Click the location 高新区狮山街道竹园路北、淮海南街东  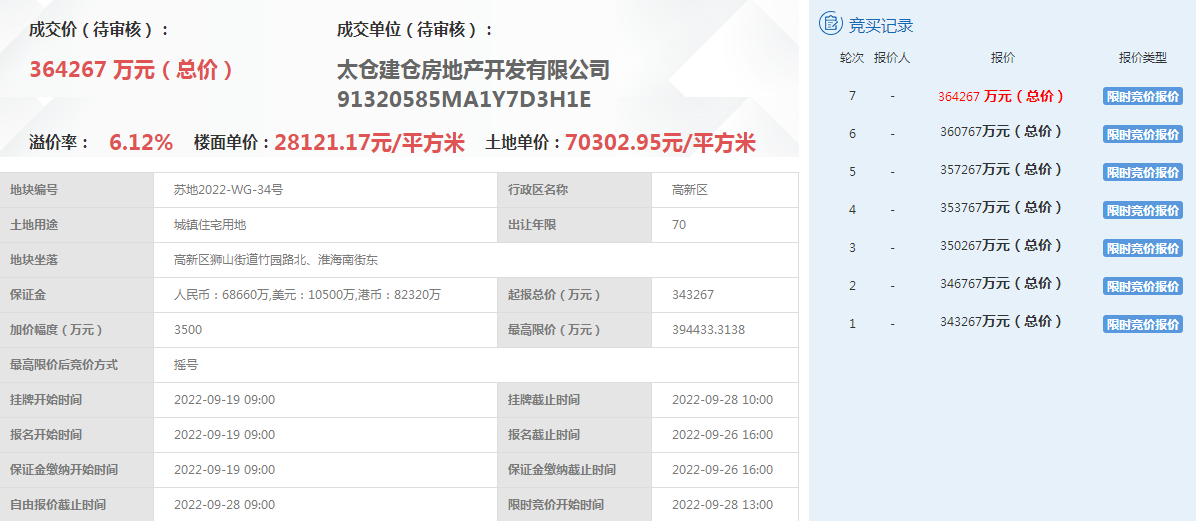276,260
